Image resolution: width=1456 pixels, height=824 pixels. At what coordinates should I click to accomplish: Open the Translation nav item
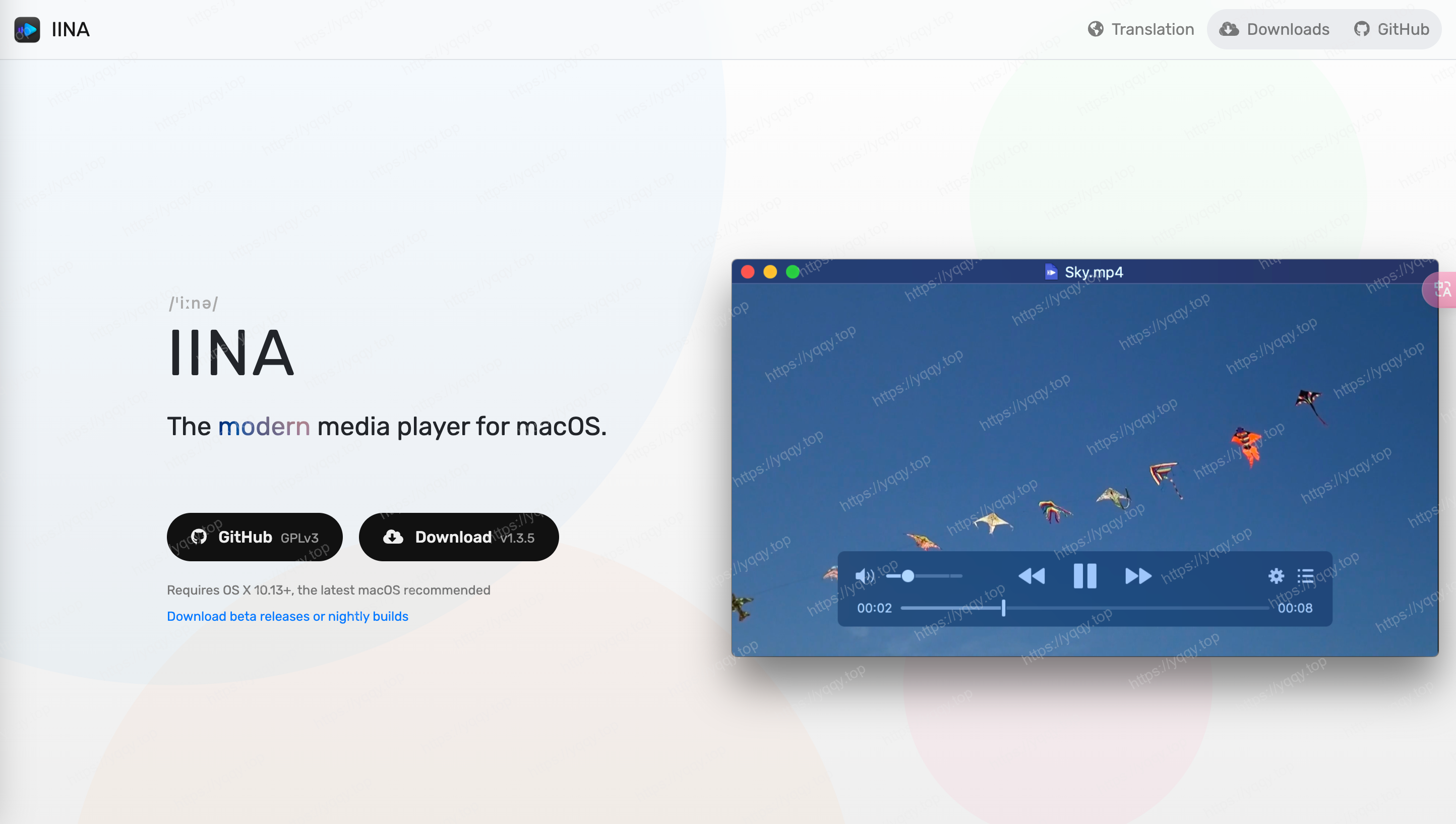tap(1141, 29)
